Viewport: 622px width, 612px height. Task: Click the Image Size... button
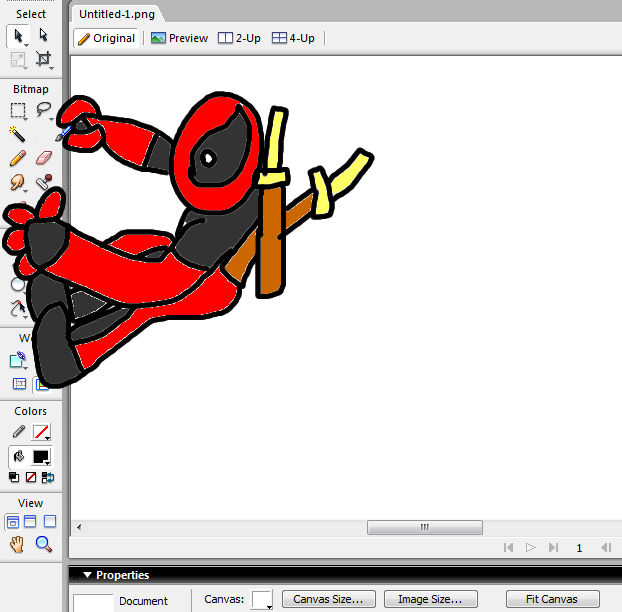click(430, 599)
